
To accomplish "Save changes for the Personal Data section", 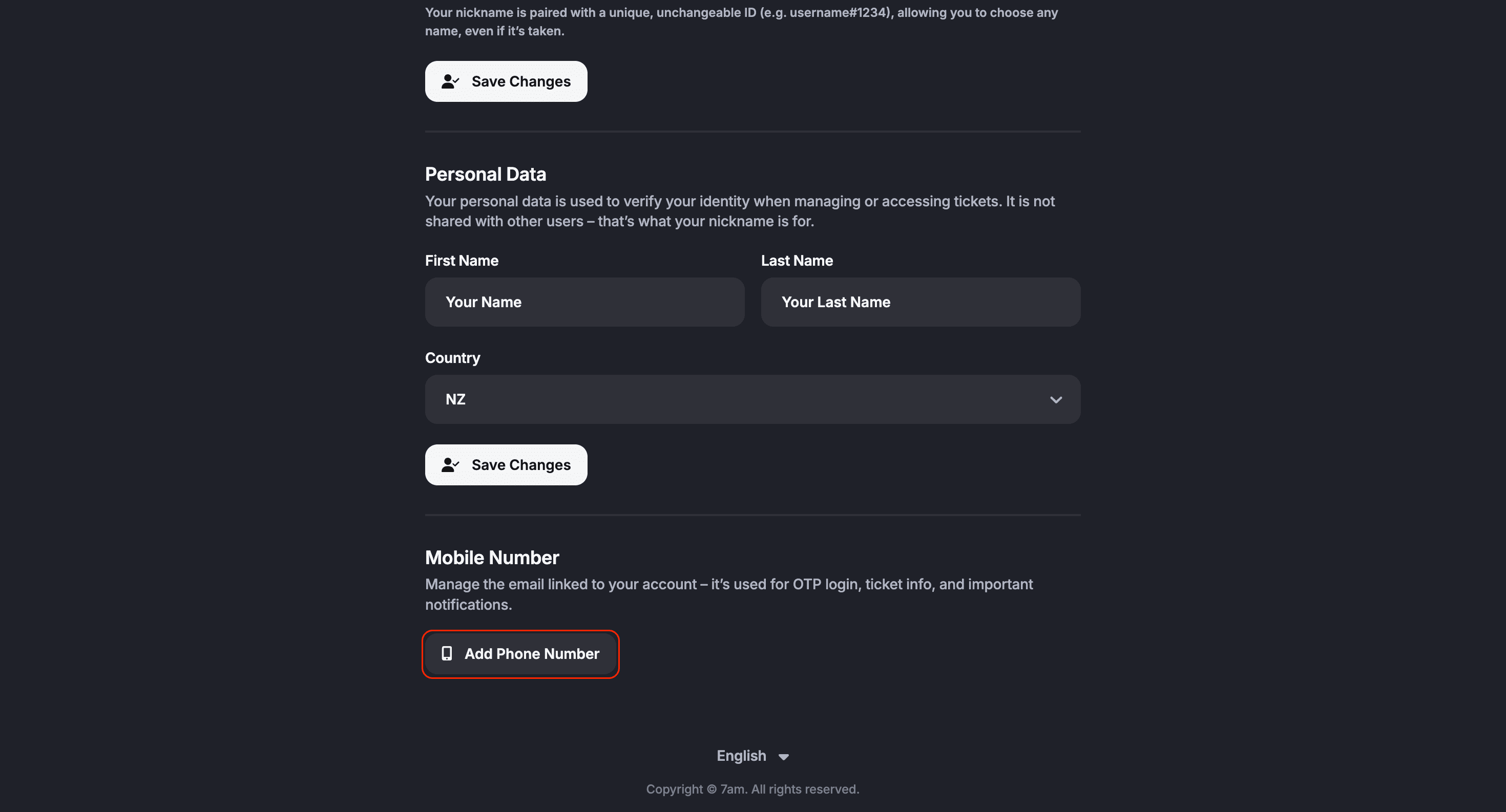I will point(506,465).
